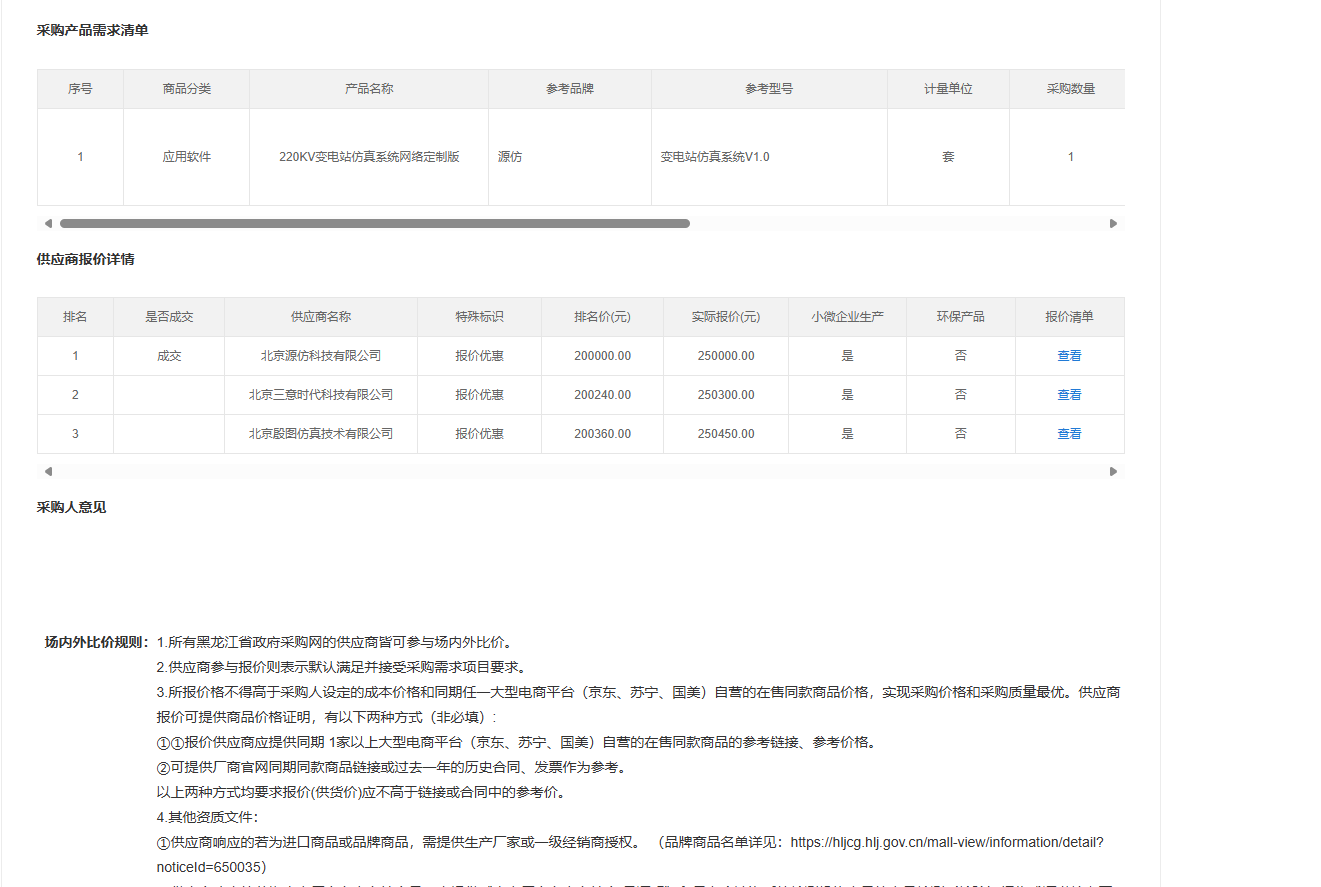The width and height of the screenshot is (1321, 887).
Task: Select the 北京源仿科技有限公司 supplier cell
Action: pos(320,356)
